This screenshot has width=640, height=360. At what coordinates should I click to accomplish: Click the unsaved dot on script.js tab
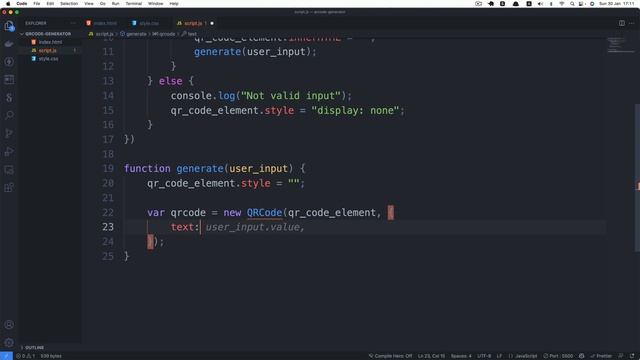212,23
